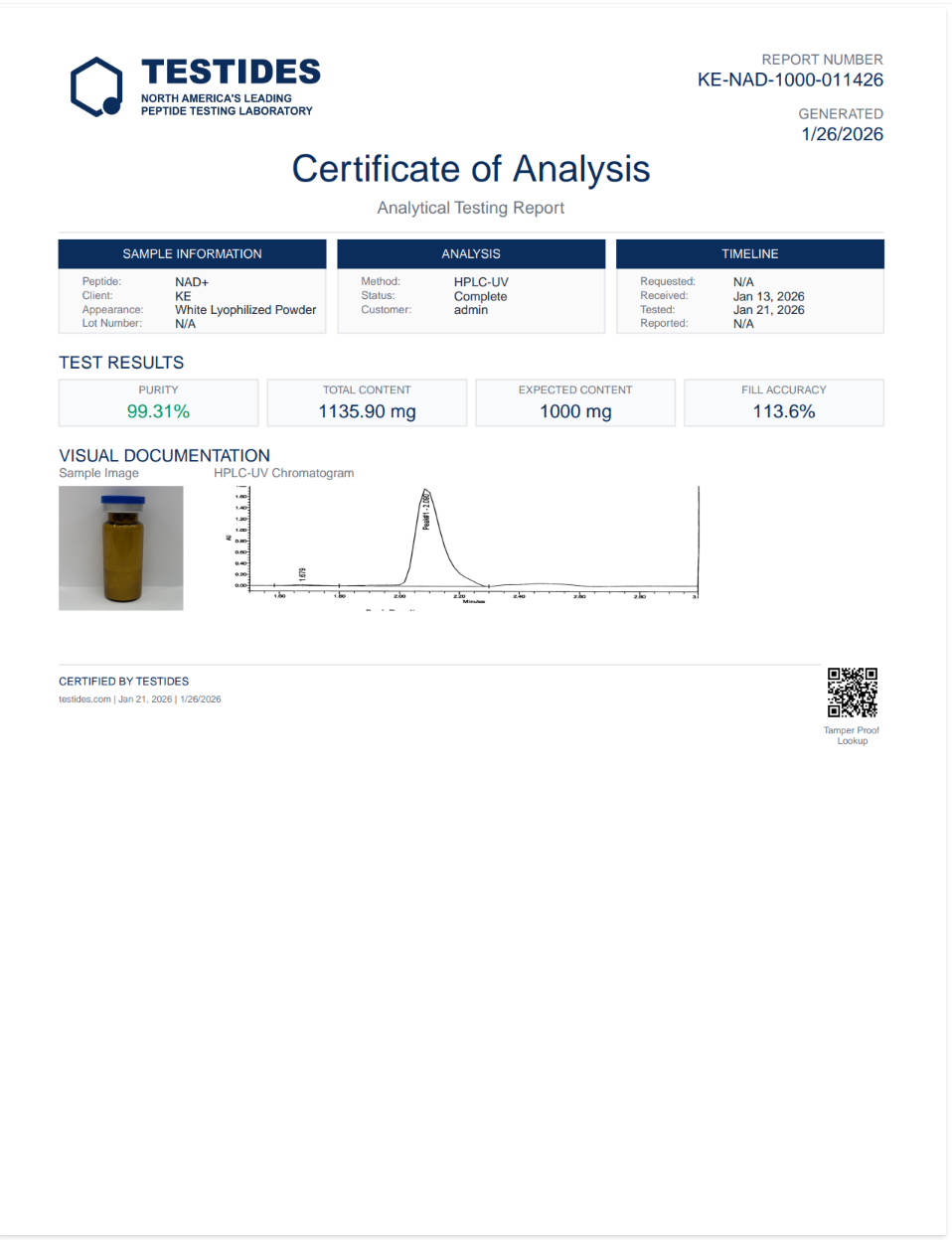Open the amber vial sample image
This screenshot has width=952, height=1240.
tap(121, 547)
